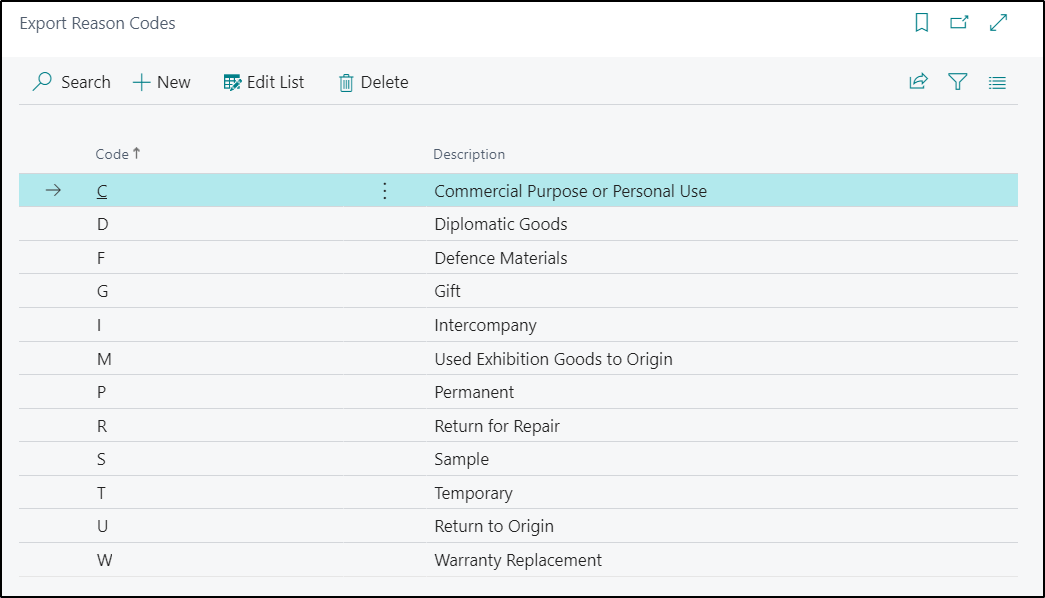Click the share icon in toolbar
This screenshot has width=1045, height=598.
point(918,82)
